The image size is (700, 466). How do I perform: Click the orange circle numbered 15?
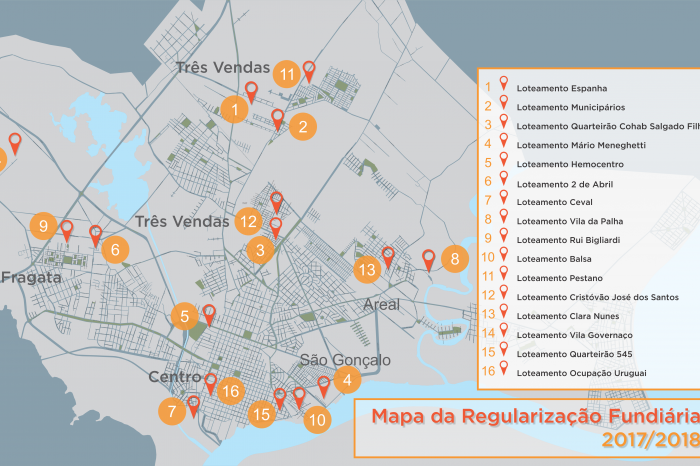click(262, 414)
